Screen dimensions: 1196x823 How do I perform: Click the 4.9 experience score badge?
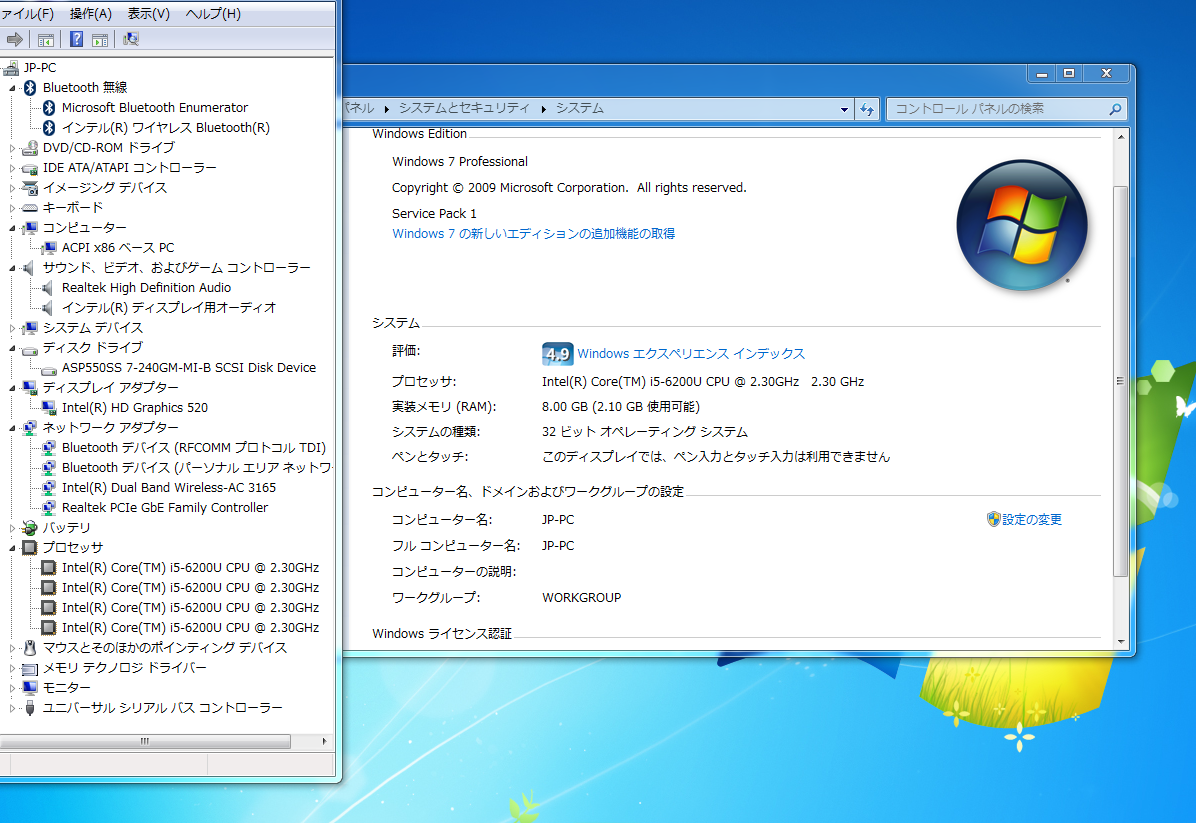[558, 354]
